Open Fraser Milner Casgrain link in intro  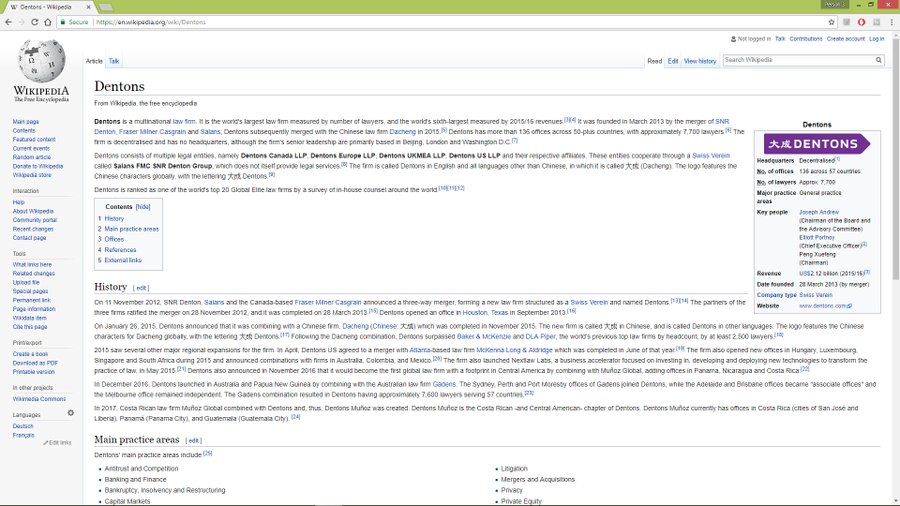tap(152, 132)
